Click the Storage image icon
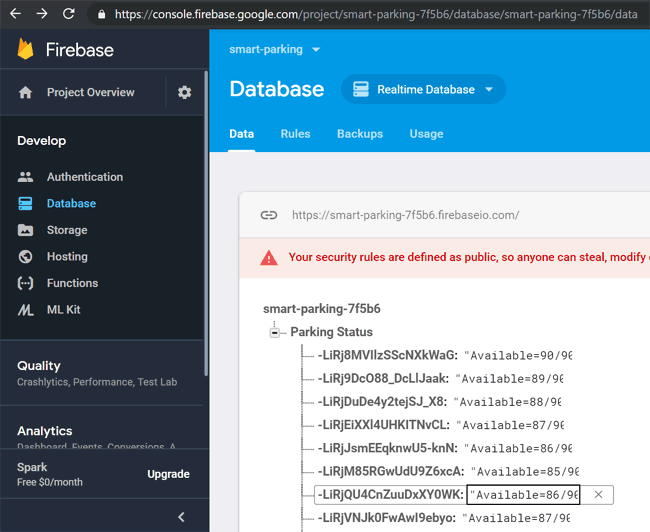This screenshot has width=650, height=532. click(x=26, y=230)
